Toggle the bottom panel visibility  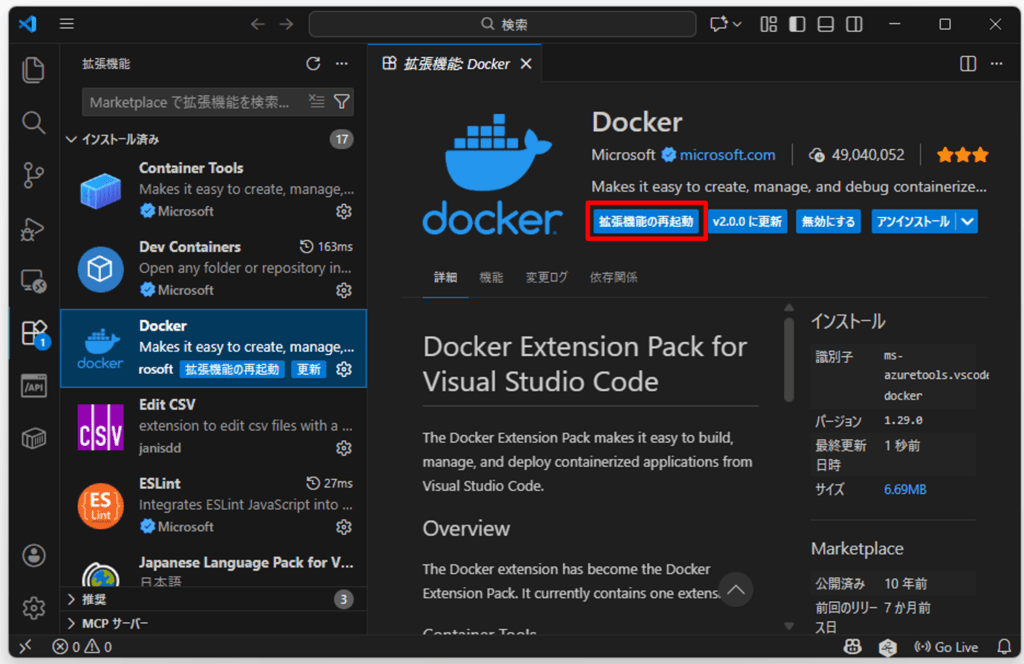click(825, 23)
